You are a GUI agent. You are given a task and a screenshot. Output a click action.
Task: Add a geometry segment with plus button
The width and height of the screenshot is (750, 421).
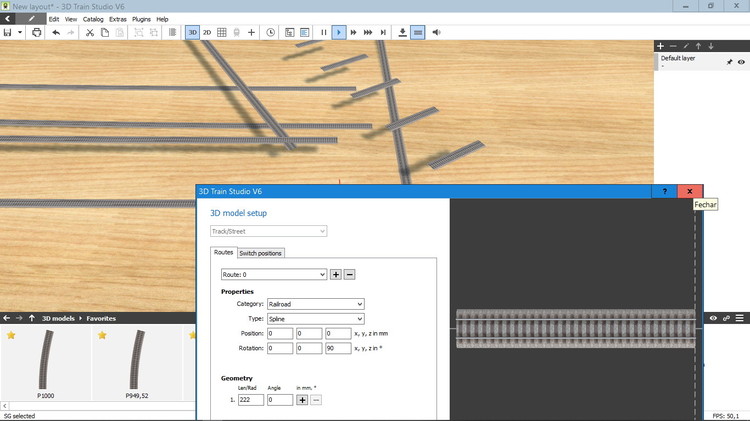(302, 399)
